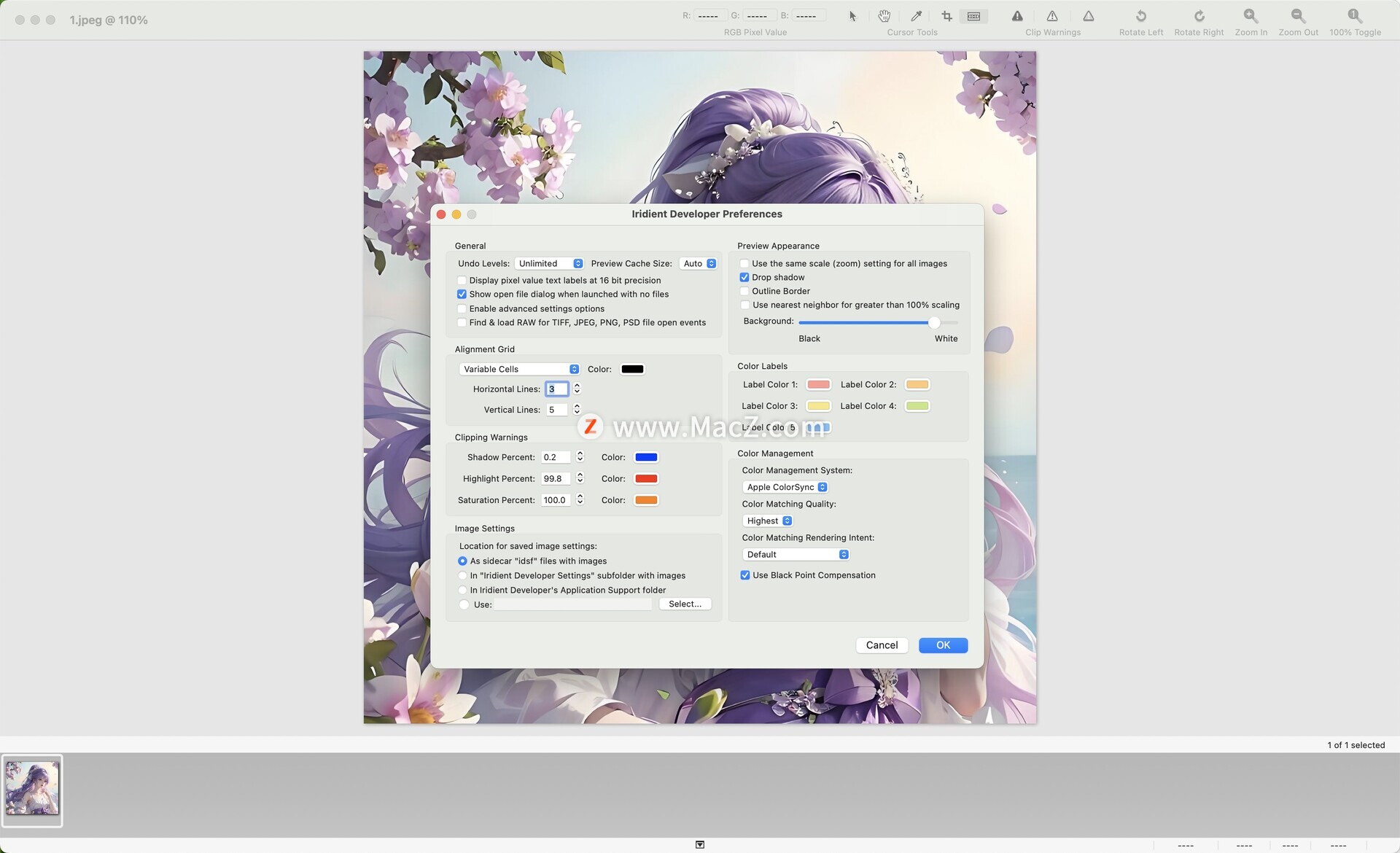
Task: Open the Color Matching Quality Highest dropdown
Action: point(768,521)
